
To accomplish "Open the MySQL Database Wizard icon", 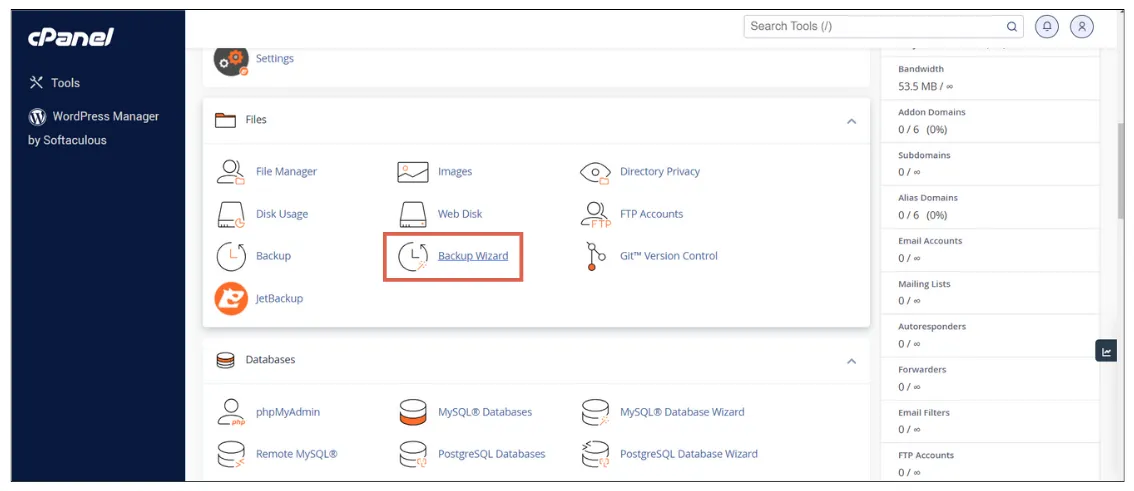I will pyautogui.click(x=595, y=412).
